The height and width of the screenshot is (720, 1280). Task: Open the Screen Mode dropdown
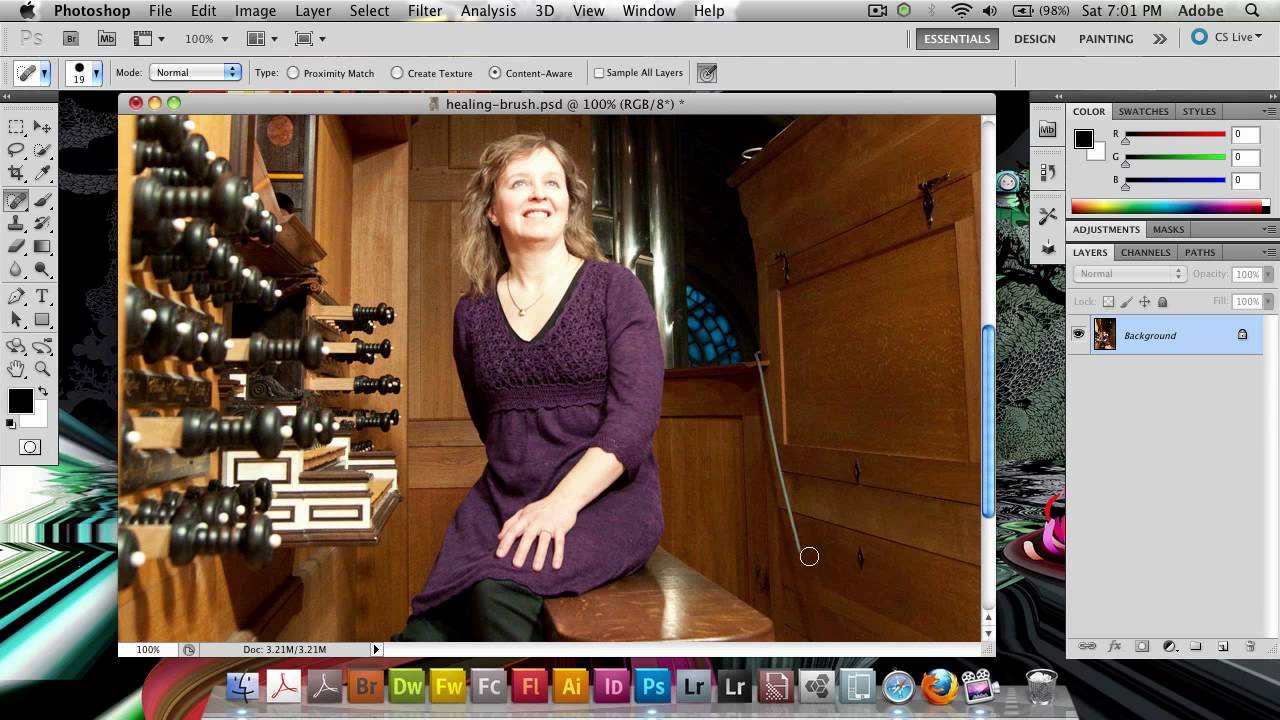(x=311, y=39)
